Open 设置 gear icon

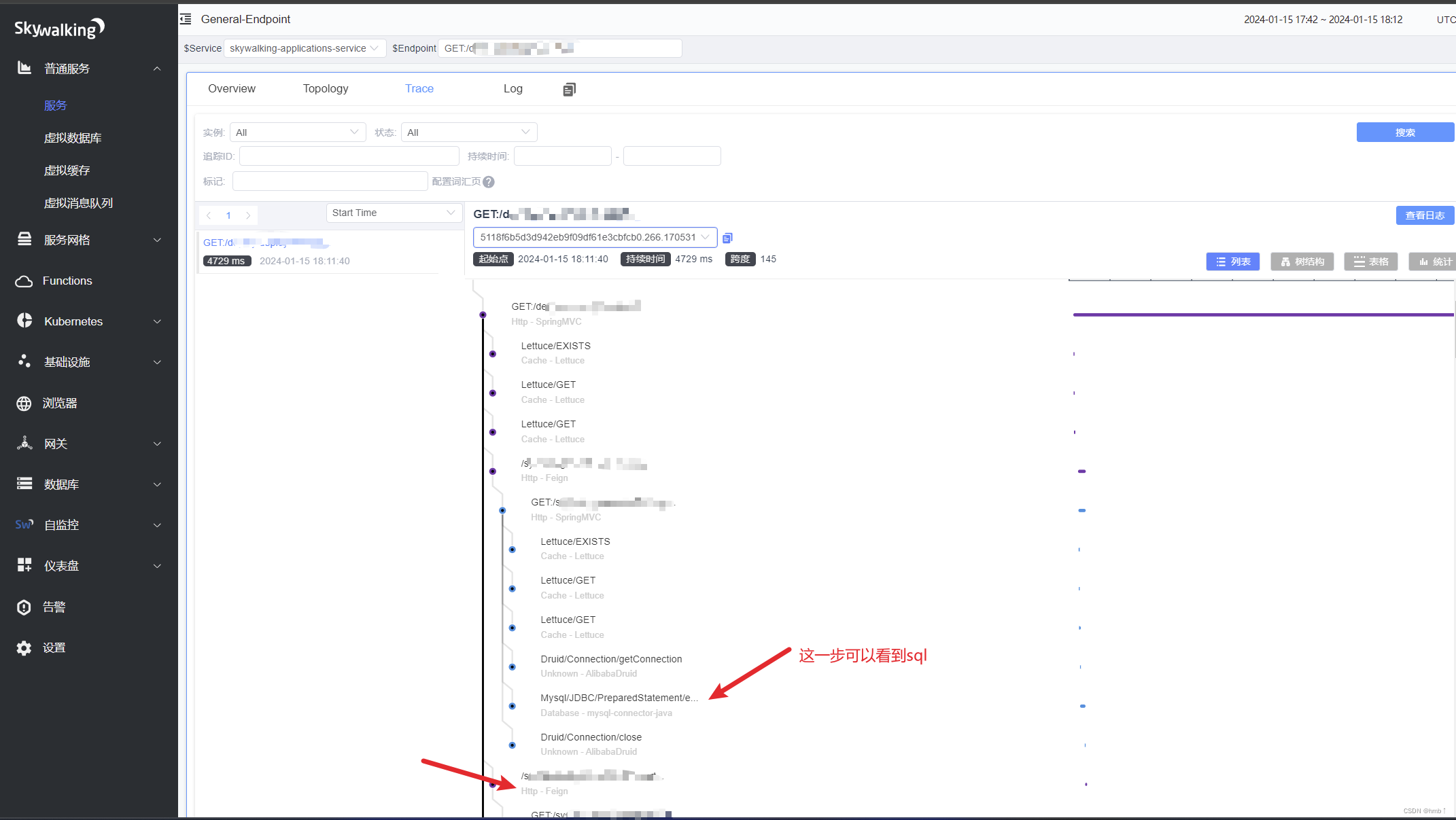coord(24,647)
